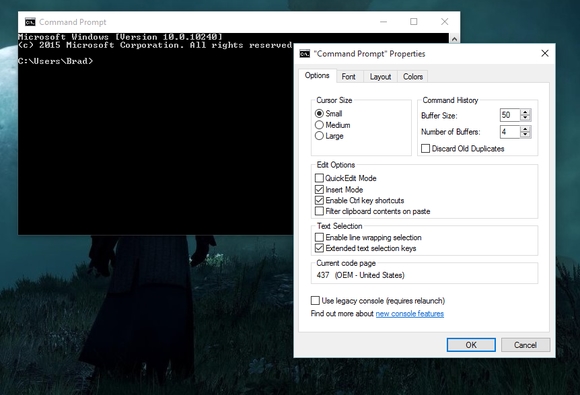580x395 pixels.
Task: Increase Number of Buffers with up arrow
Action: (525, 129)
